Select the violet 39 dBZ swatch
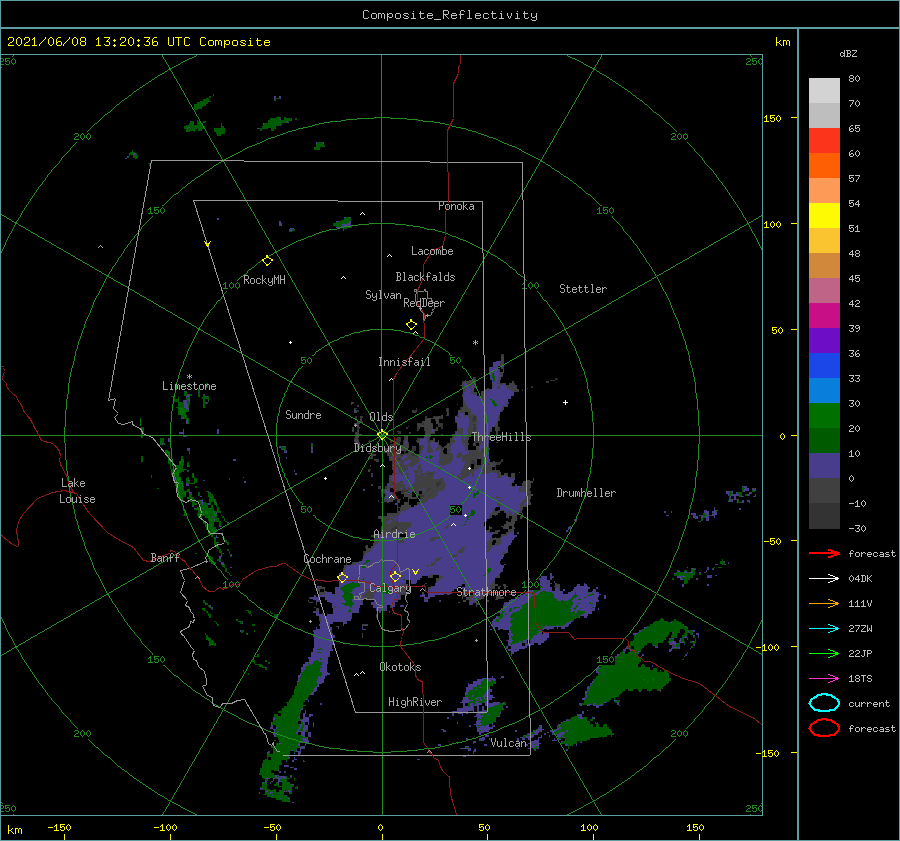This screenshot has height=841, width=900. coord(824,341)
